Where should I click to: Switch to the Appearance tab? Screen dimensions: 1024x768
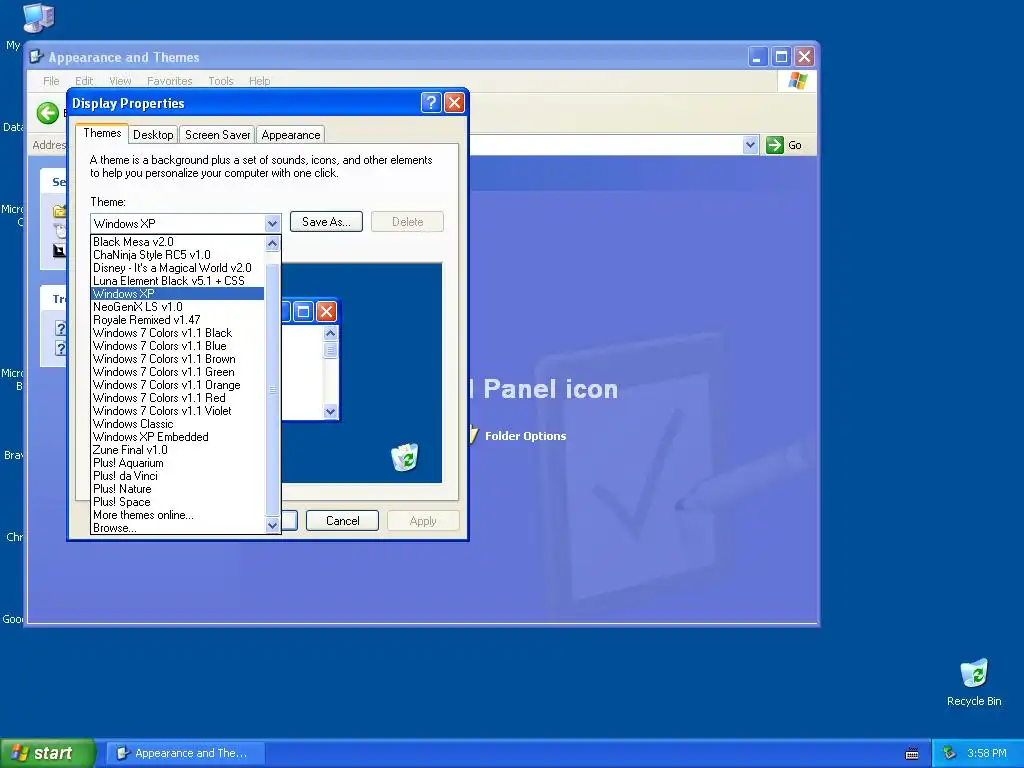point(291,135)
